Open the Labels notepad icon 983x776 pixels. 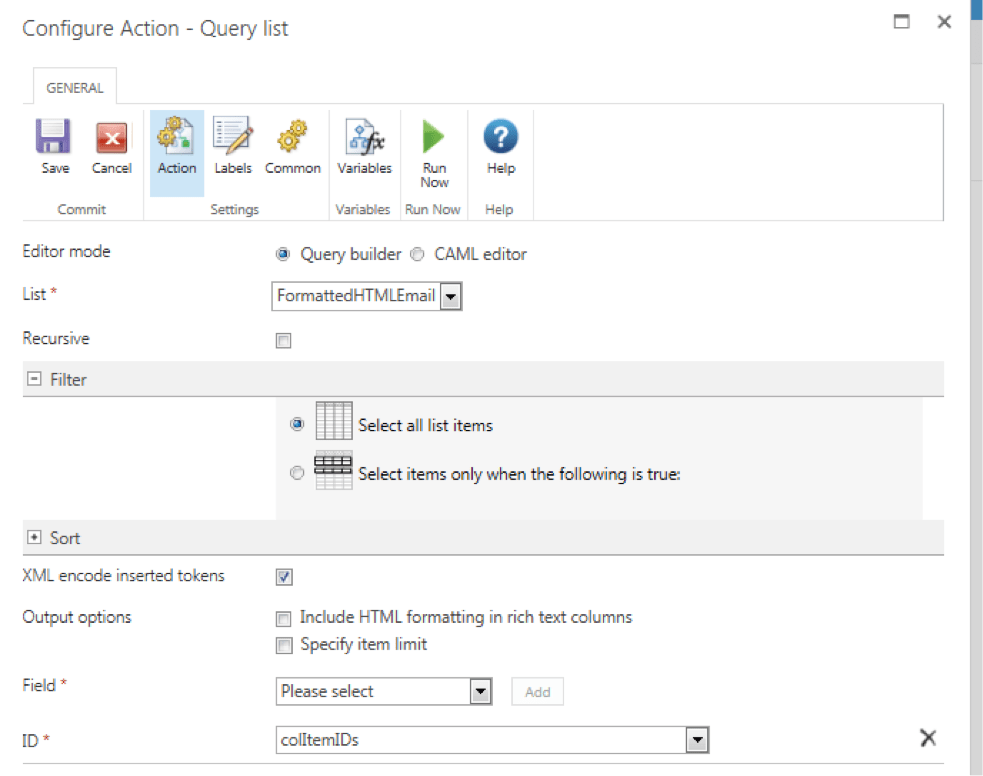233,135
